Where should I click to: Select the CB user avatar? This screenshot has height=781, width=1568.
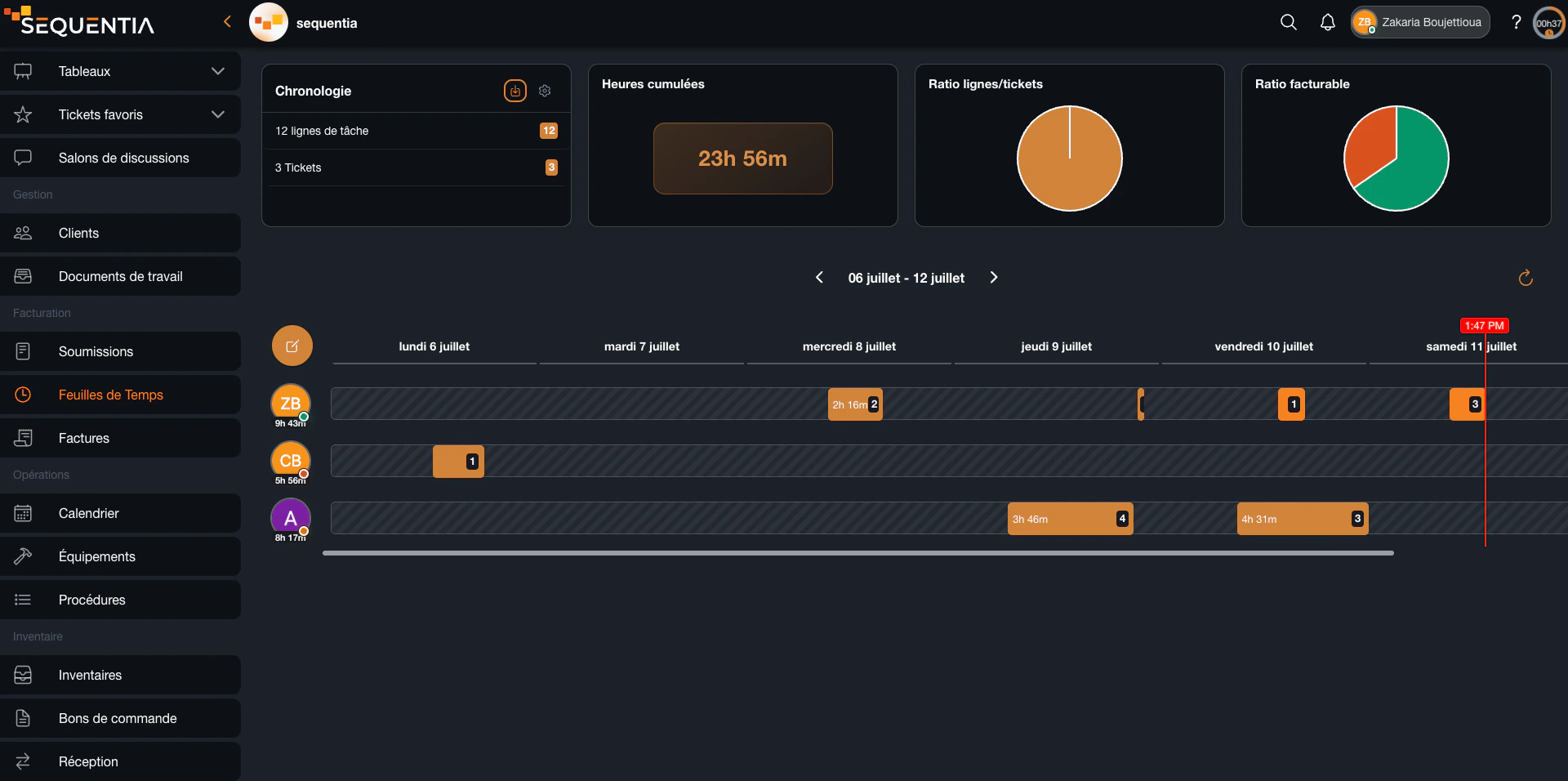291,461
